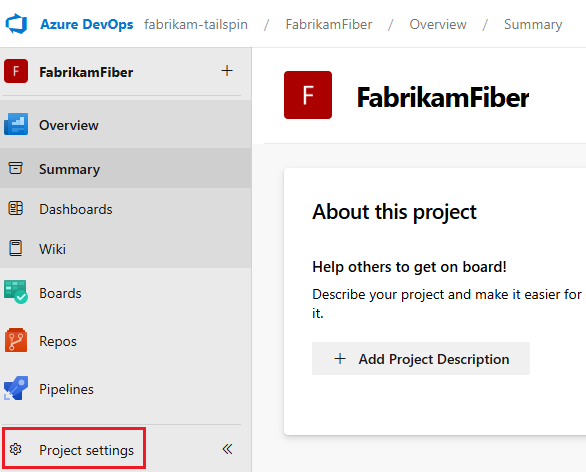Click the Pipelines rocket icon
This screenshot has width=586, height=472.
(16, 388)
